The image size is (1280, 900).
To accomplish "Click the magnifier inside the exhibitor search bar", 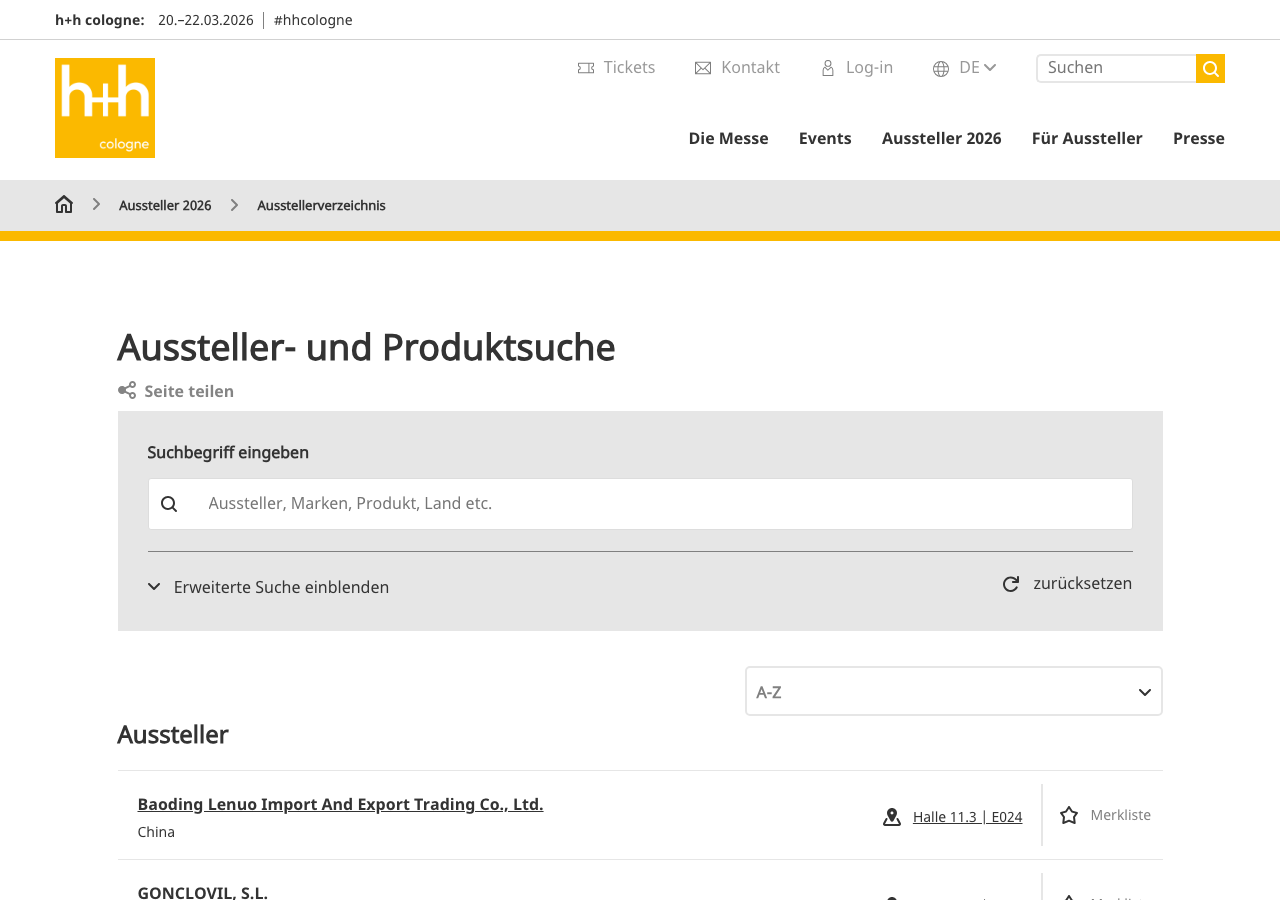I will click(169, 503).
